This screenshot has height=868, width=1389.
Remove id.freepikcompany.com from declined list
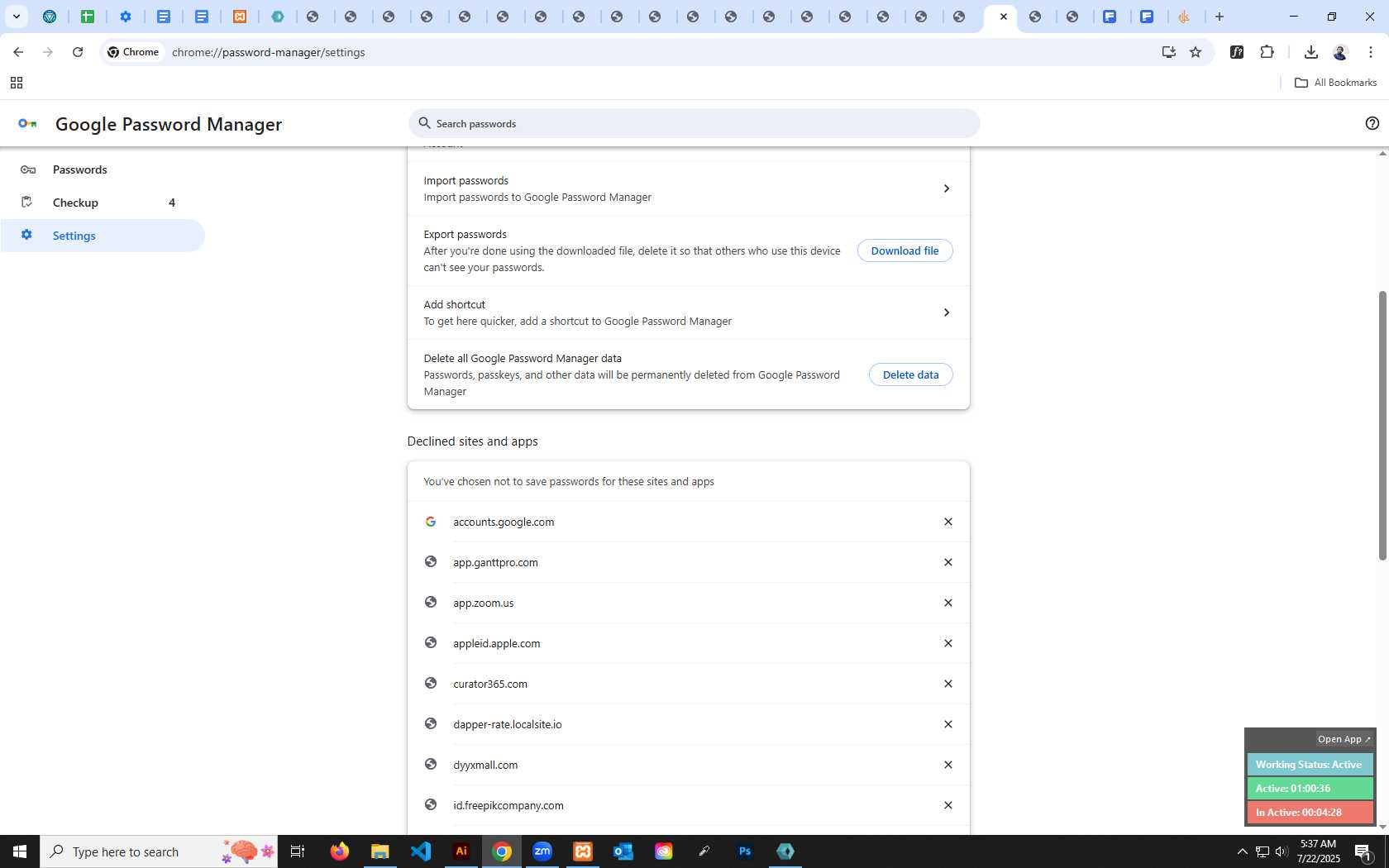[948, 805]
